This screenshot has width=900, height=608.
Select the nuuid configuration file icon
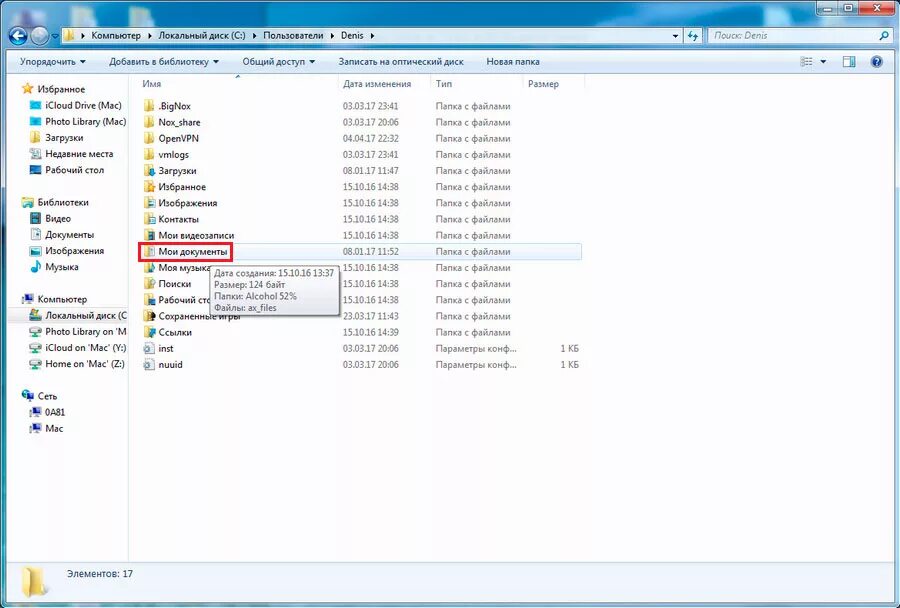coord(149,364)
